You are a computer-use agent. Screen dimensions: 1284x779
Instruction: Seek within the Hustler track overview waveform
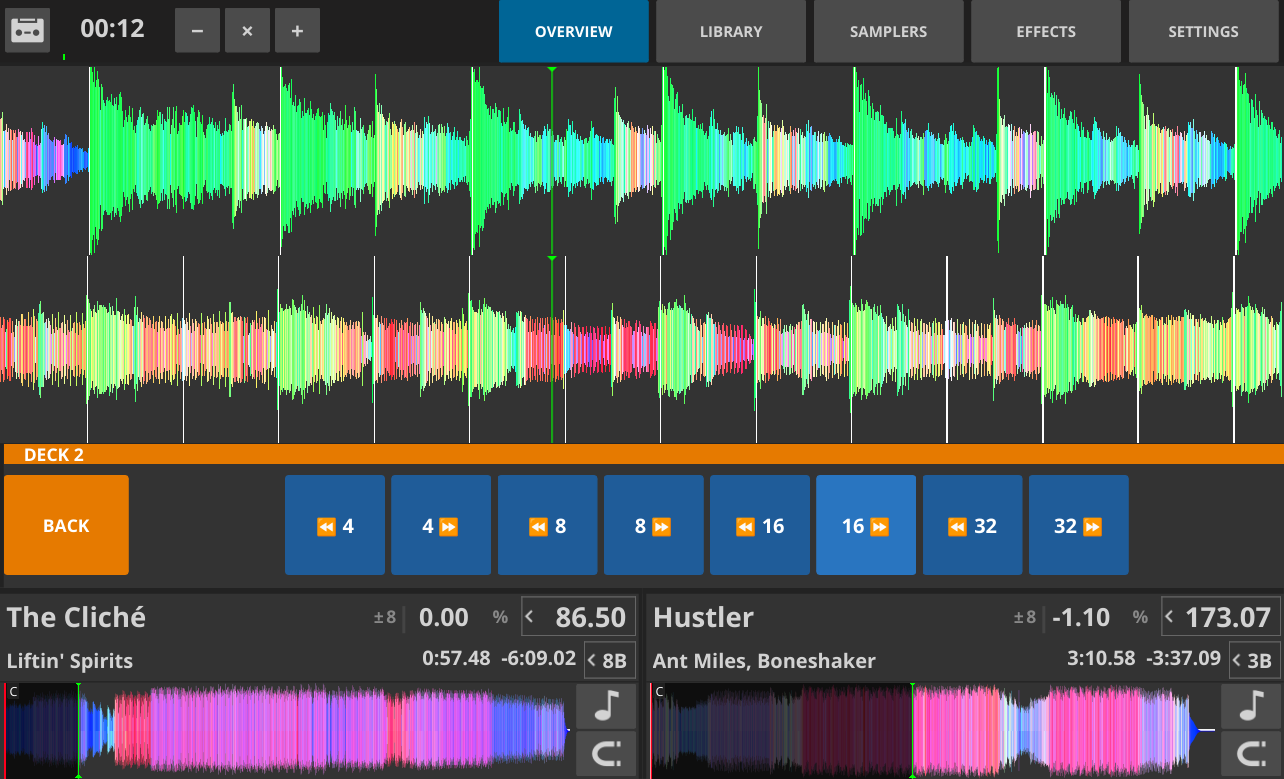click(934, 731)
